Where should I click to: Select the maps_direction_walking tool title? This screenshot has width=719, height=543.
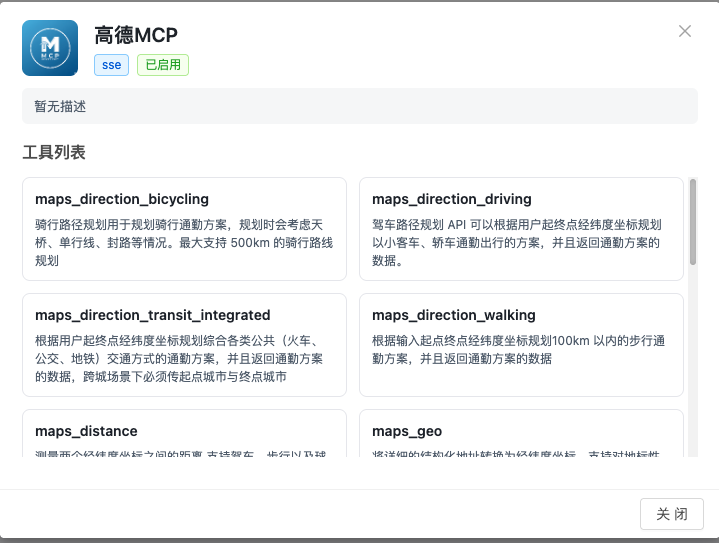pos(454,315)
